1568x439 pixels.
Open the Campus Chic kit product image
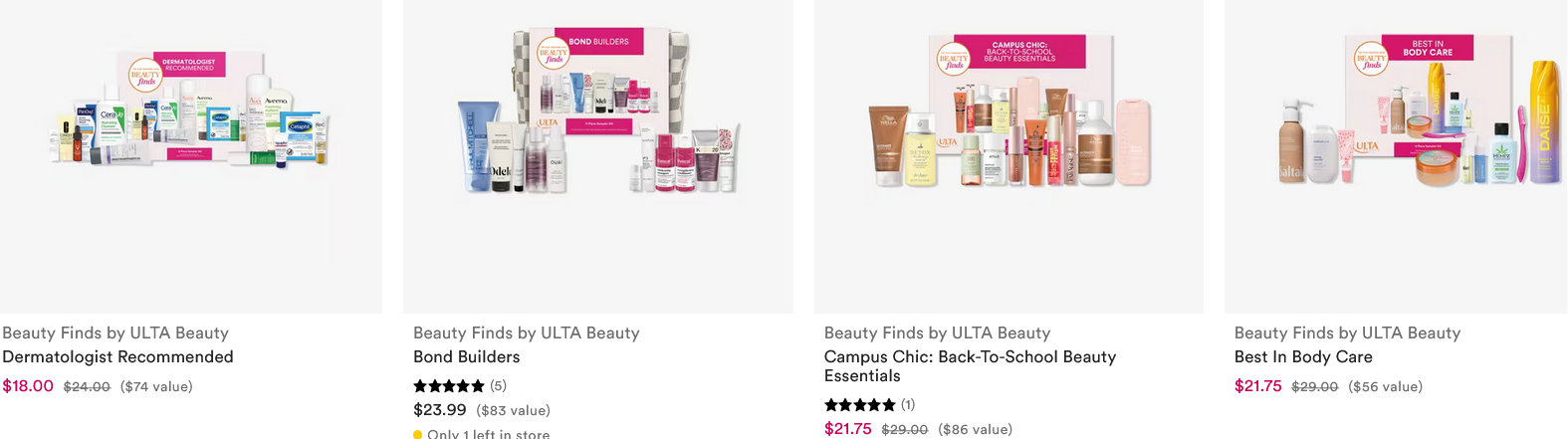click(1008, 156)
